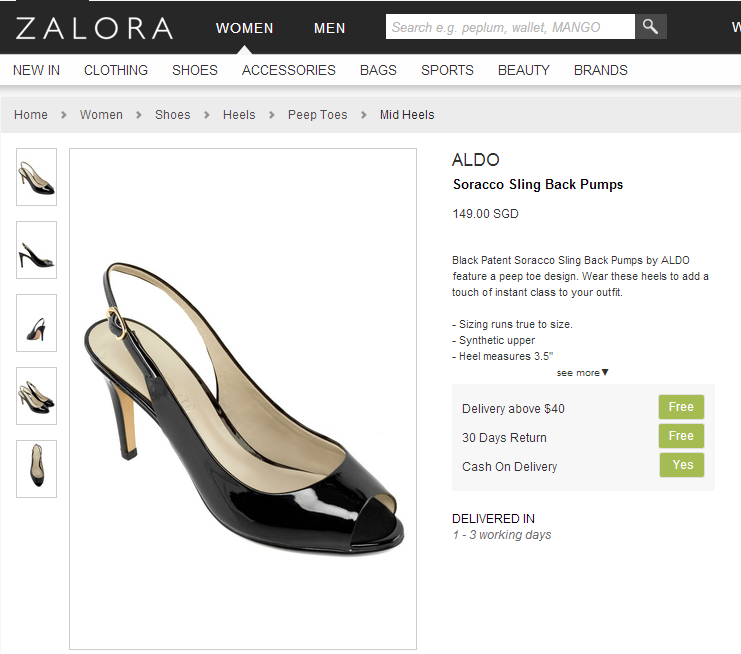The image size is (741, 654).
Task: Select the second side-view shoe thumbnail
Action: point(36,250)
